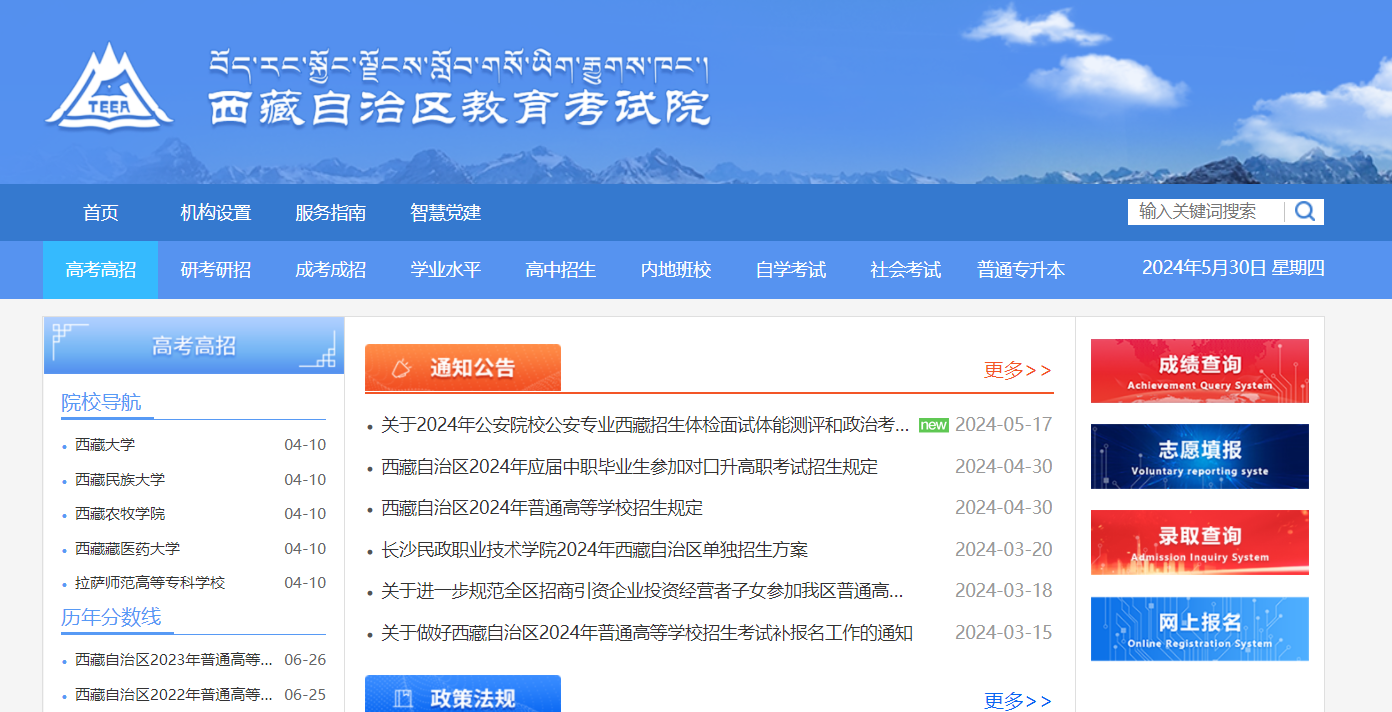The height and width of the screenshot is (712, 1392).
Task: Open the 录取查询 admission inquiry banner
Action: [1199, 543]
